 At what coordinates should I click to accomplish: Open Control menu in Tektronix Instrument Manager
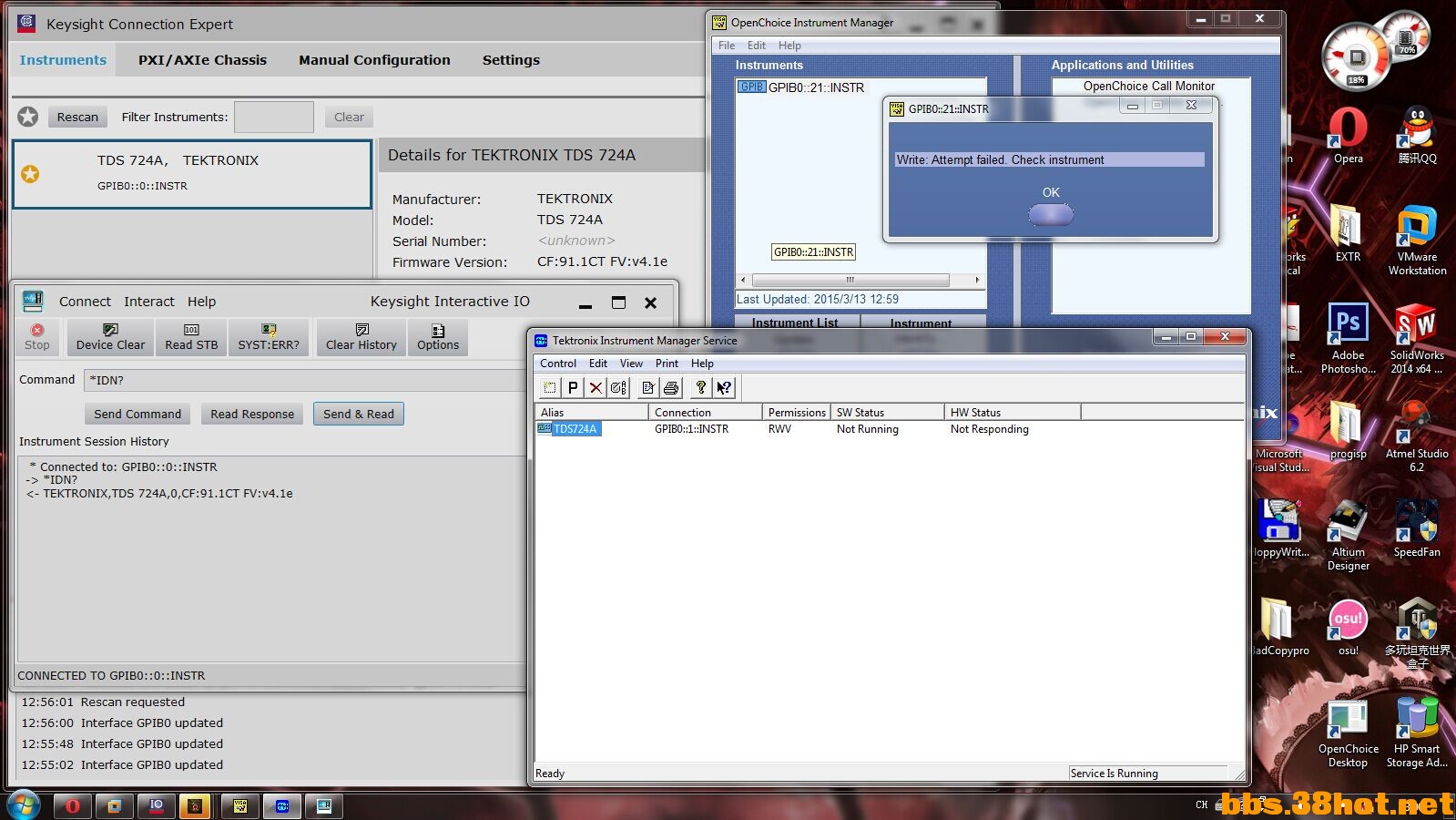pos(558,364)
